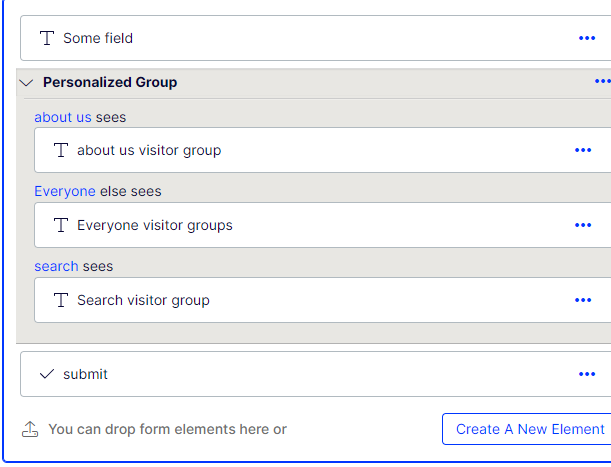Open the Everyone visitor group link
611x467 pixels.
(x=65, y=191)
